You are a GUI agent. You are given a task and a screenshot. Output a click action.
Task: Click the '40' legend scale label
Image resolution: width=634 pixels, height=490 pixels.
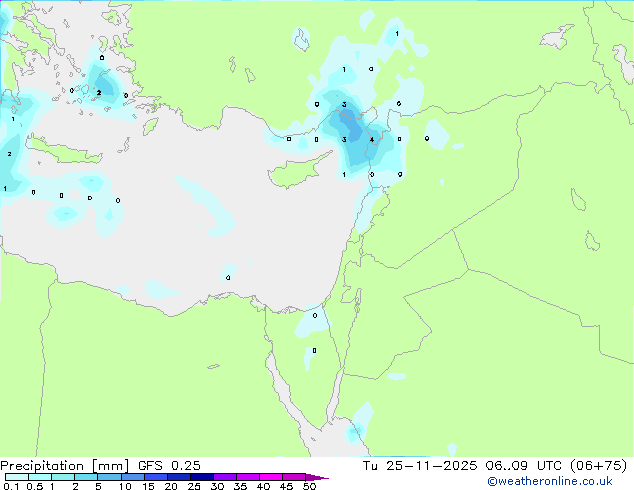point(263,486)
